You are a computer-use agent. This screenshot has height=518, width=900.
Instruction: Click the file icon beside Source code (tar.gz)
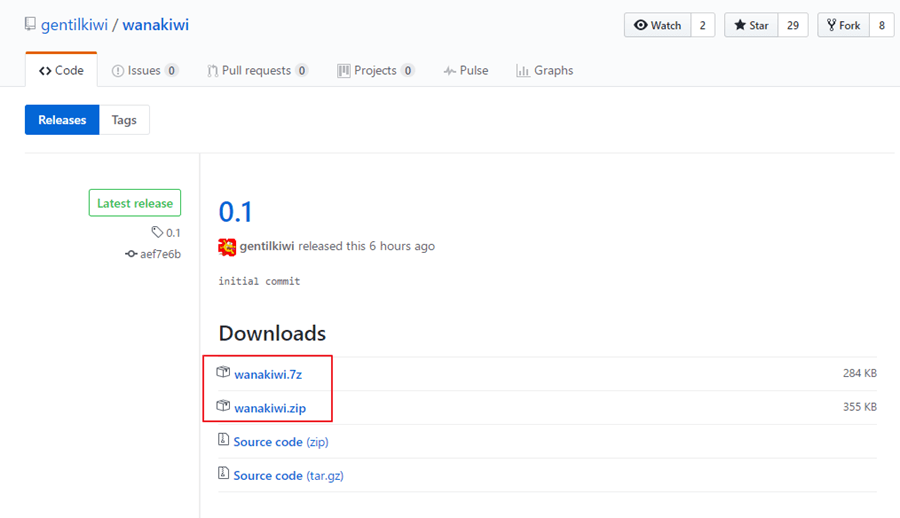coord(223,473)
